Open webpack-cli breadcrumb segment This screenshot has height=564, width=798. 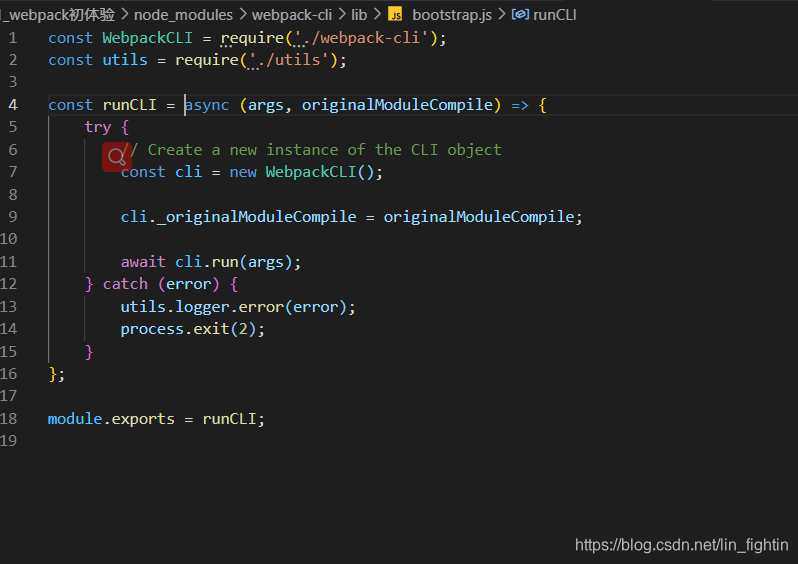[292, 15]
